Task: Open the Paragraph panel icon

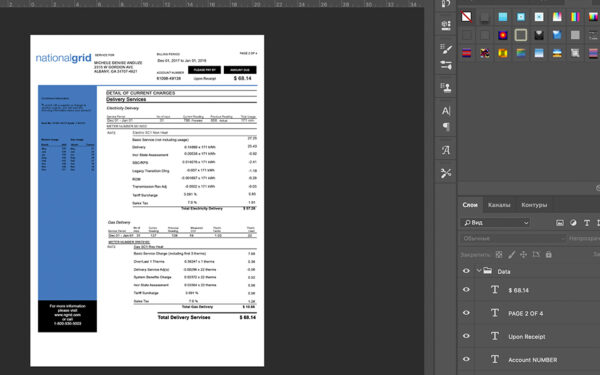Action: click(446, 127)
